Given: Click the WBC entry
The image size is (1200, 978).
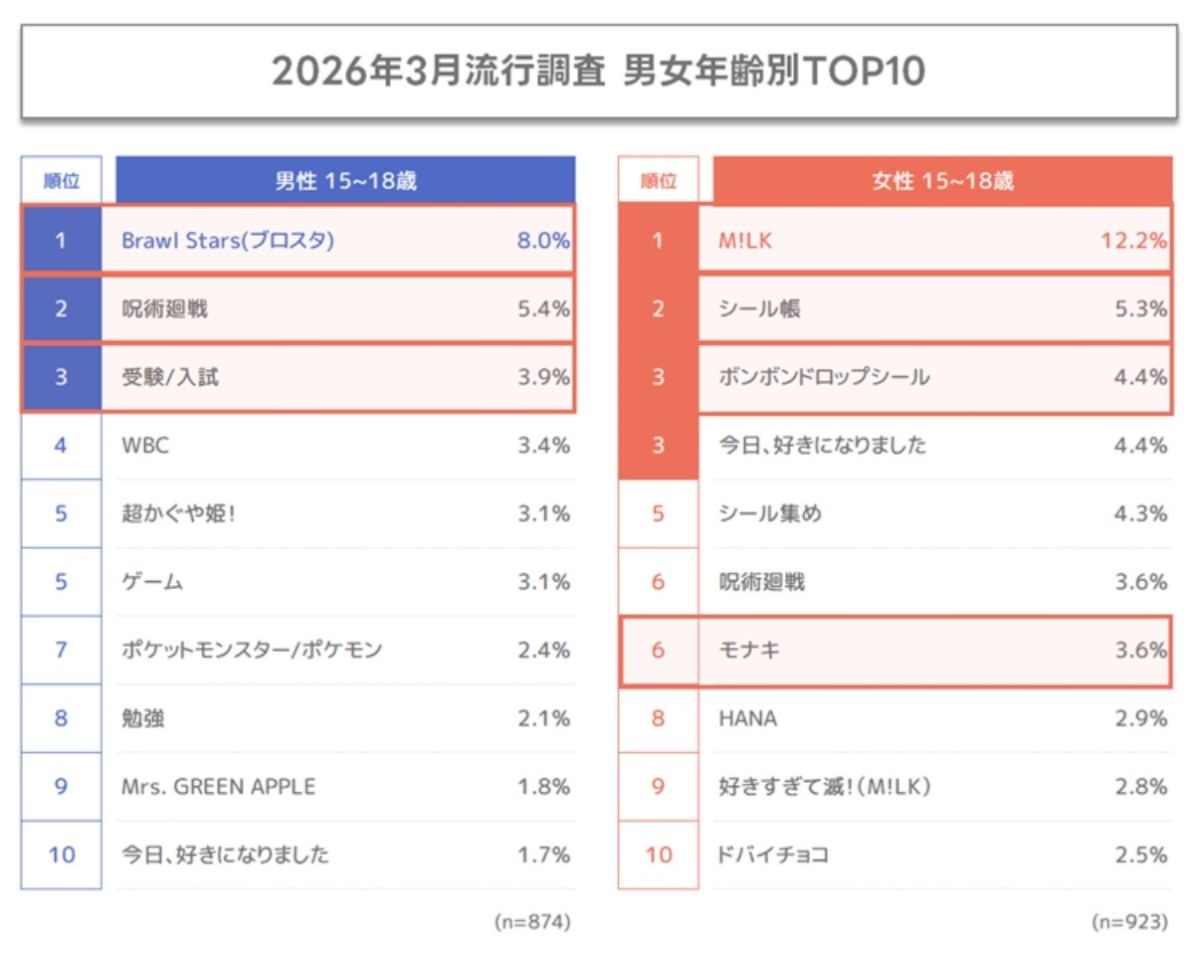Looking at the screenshot, I should (x=145, y=445).
